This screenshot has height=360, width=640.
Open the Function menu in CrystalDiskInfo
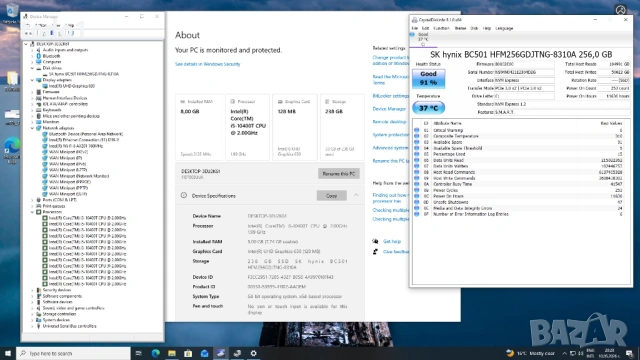(441, 28)
